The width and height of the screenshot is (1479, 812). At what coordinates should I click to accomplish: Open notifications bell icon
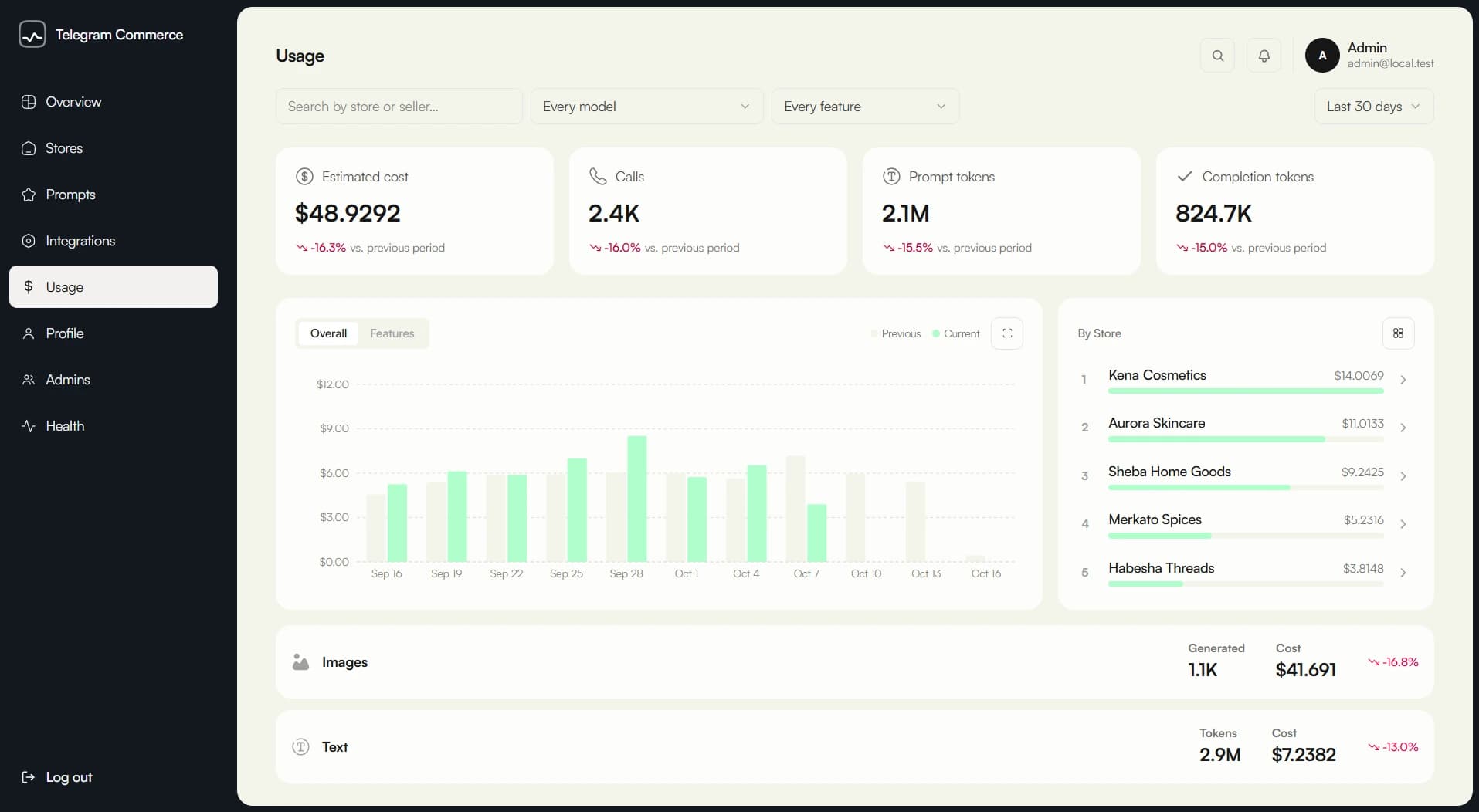1264,56
